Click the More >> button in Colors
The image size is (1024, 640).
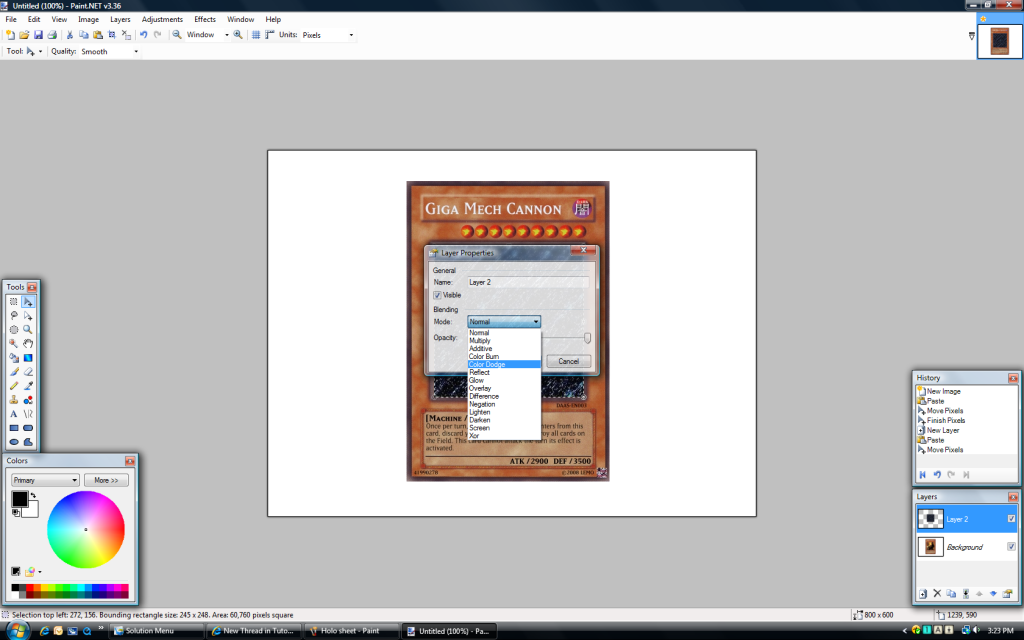[x=106, y=480]
